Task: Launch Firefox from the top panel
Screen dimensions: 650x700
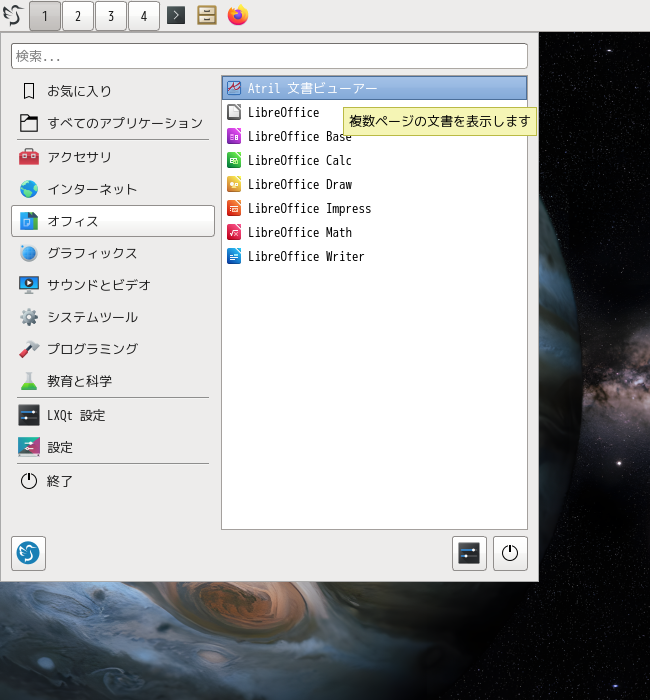Action: coord(237,16)
